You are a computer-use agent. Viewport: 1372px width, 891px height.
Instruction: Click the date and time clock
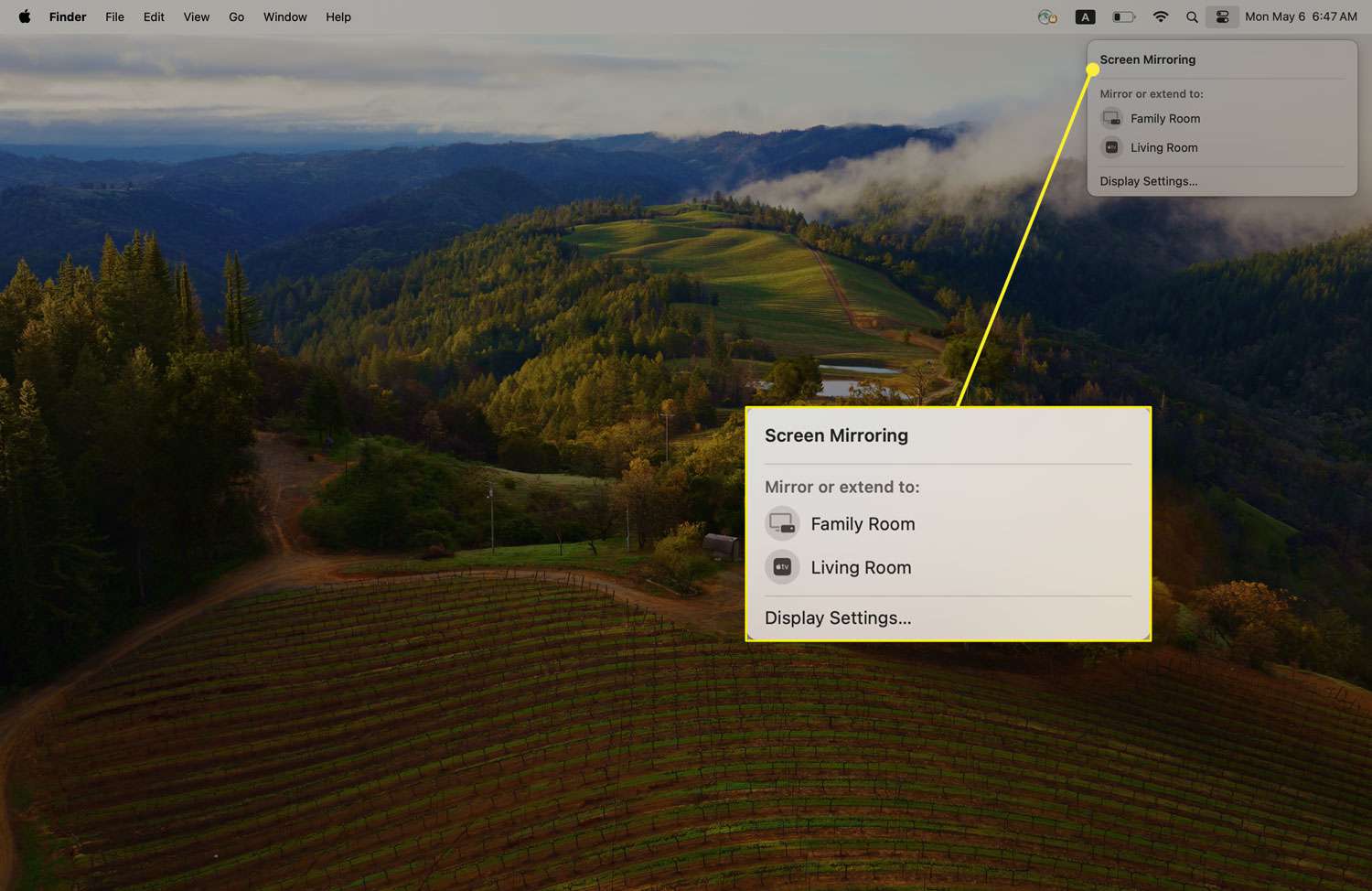[x=1301, y=16]
